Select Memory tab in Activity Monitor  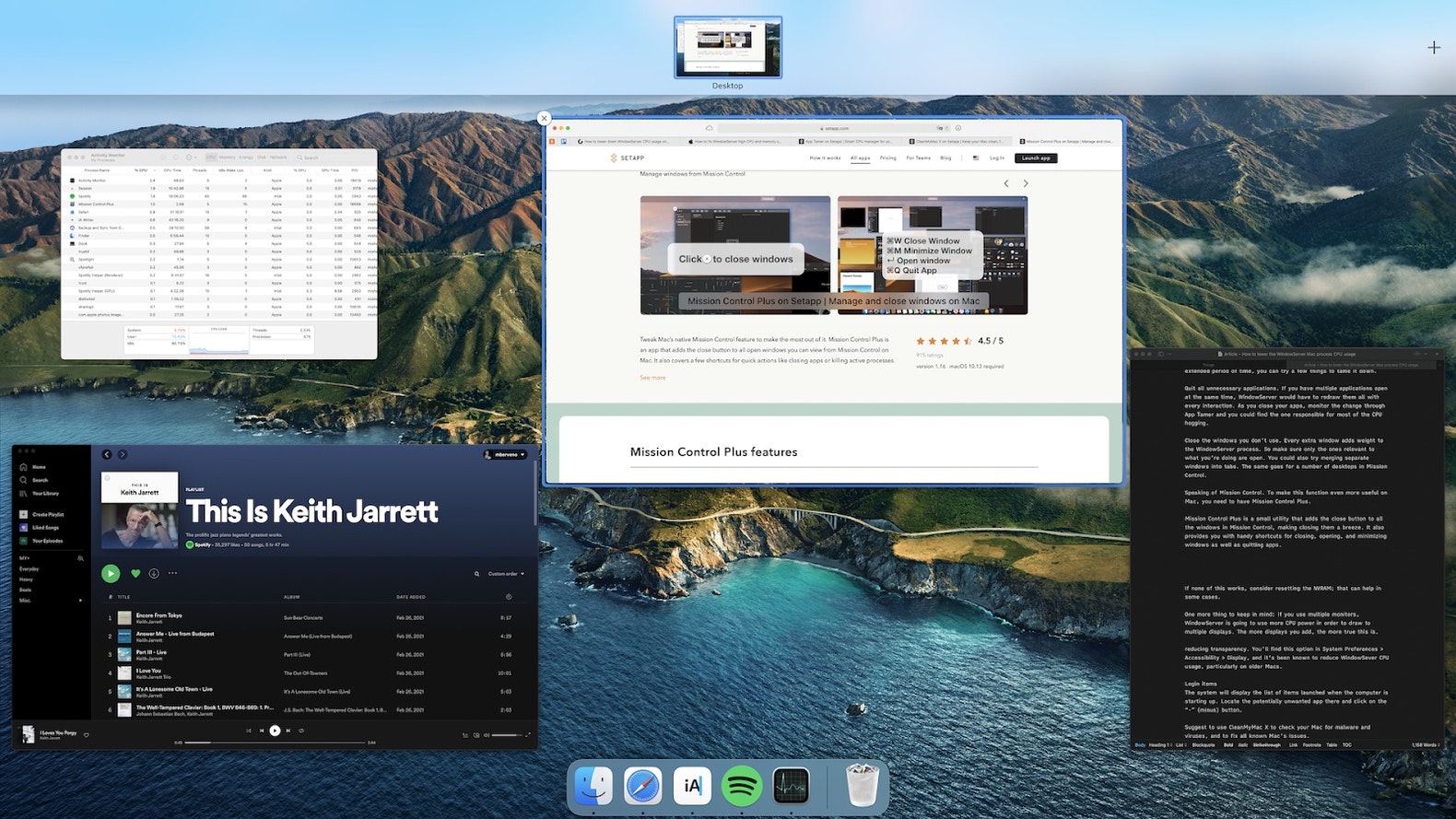(227, 158)
